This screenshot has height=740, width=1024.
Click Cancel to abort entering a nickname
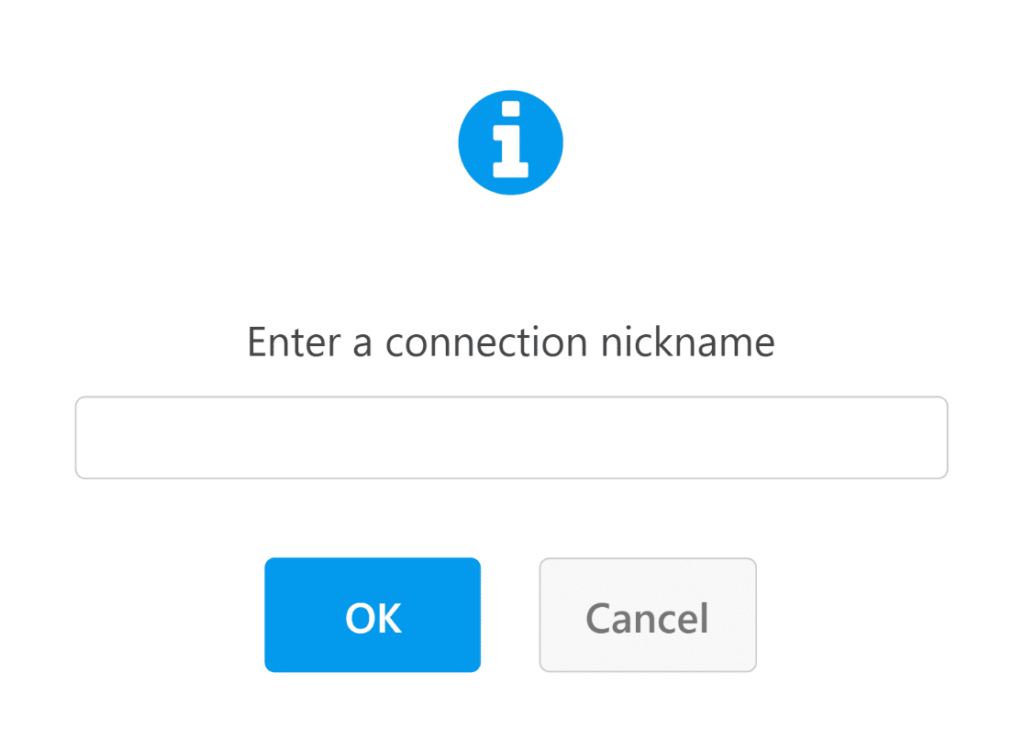647,614
